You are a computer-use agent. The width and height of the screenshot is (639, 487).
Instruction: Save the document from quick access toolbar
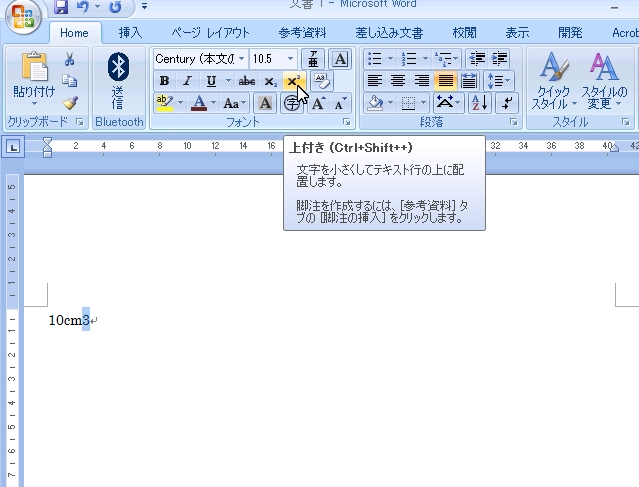click(61, 7)
